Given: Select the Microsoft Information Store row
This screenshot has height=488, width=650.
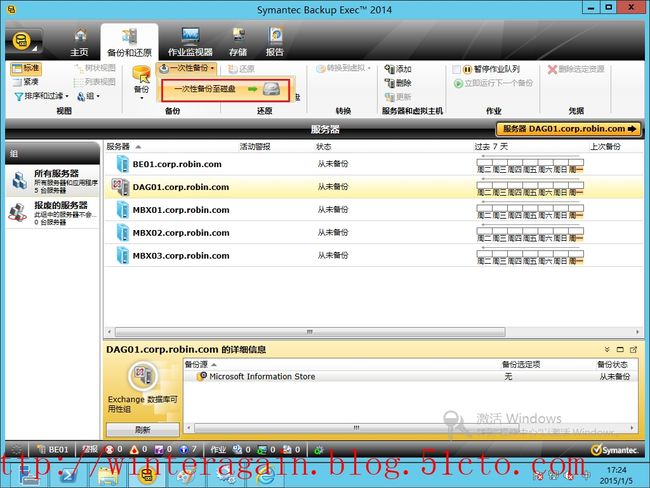Looking at the screenshot, I should [x=410, y=376].
